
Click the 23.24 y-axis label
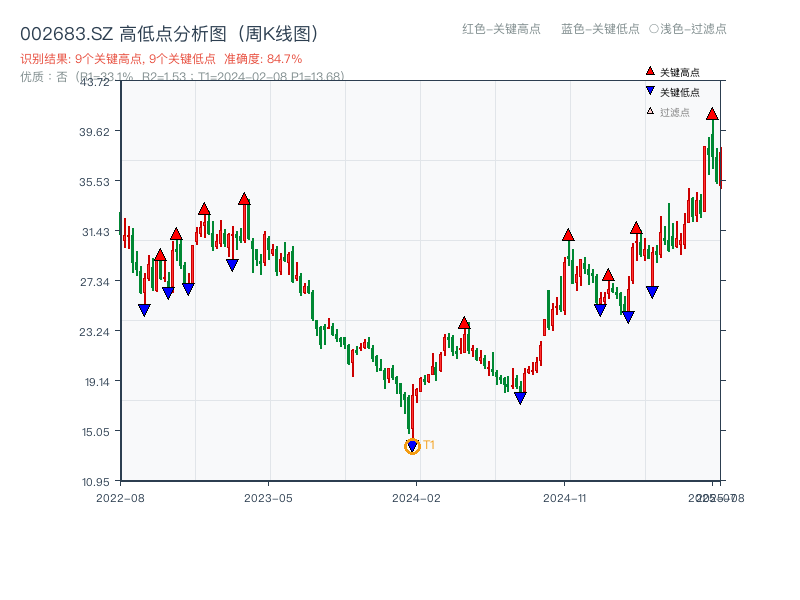(x=94, y=332)
